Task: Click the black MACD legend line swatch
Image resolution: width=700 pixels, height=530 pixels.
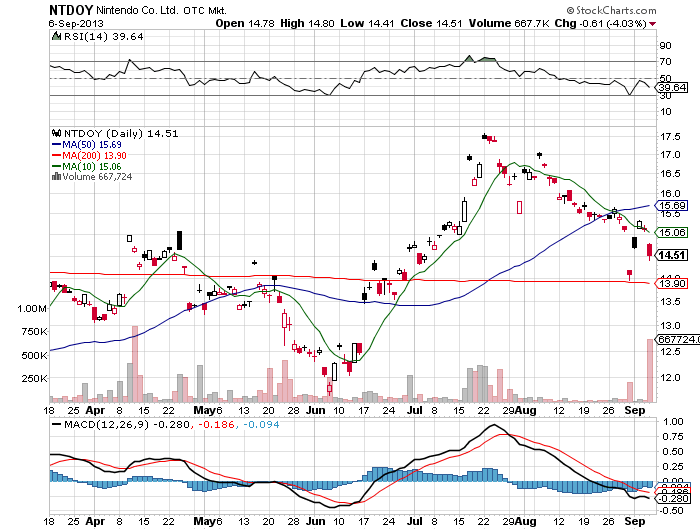Action: point(56,424)
